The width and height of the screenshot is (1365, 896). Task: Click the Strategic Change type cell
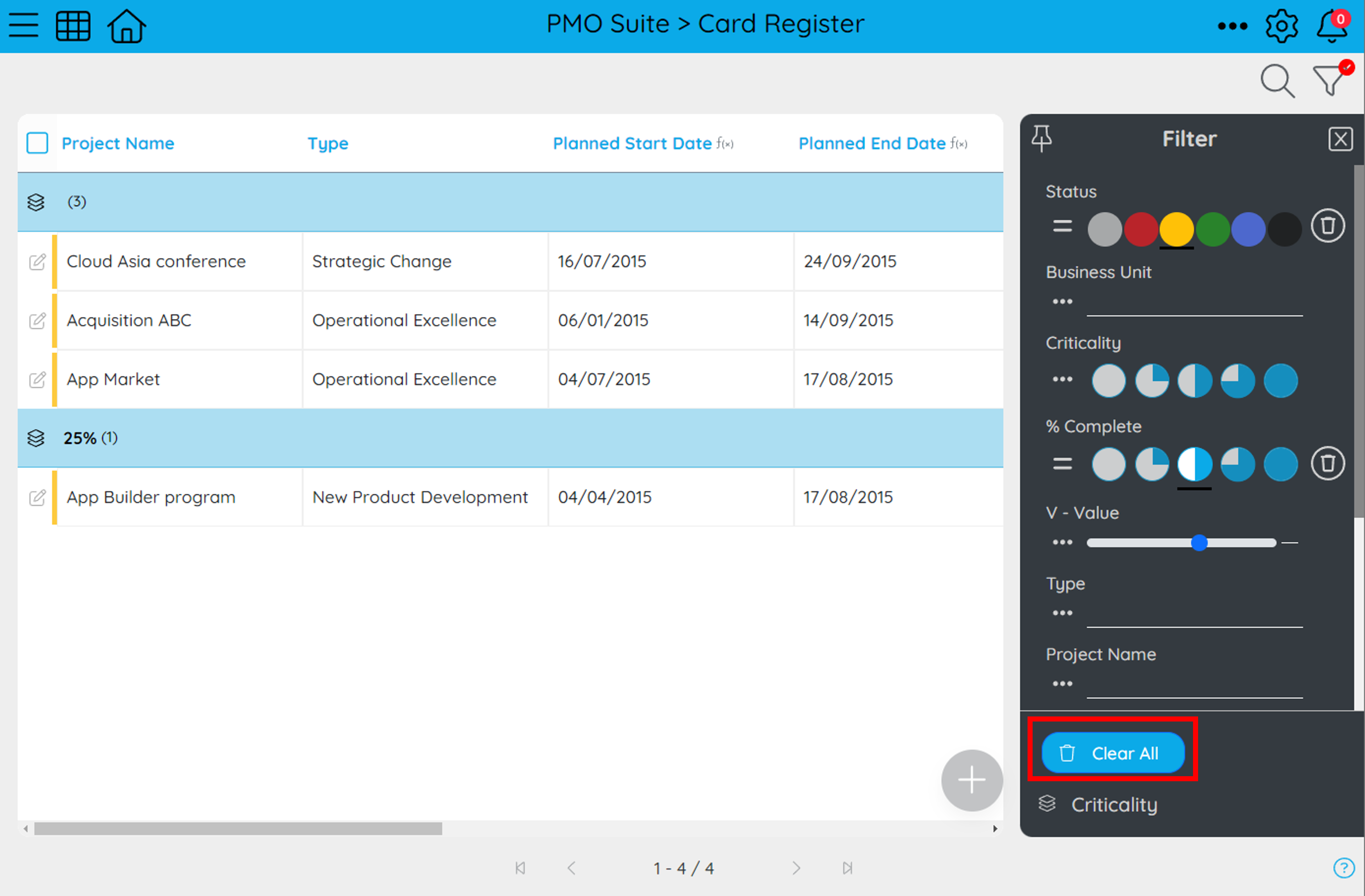tap(425, 262)
